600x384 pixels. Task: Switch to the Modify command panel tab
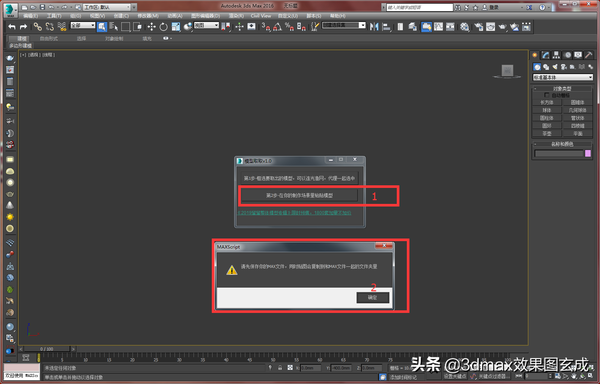[545, 55]
